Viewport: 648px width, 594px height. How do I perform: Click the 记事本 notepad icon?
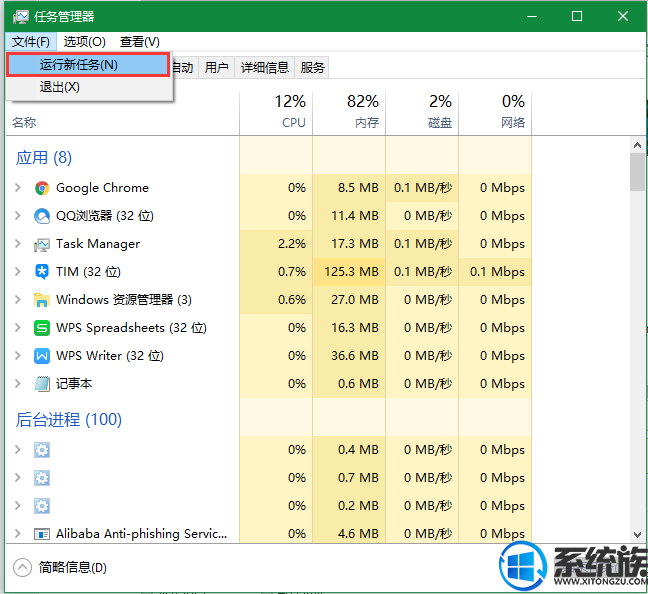(x=42, y=384)
